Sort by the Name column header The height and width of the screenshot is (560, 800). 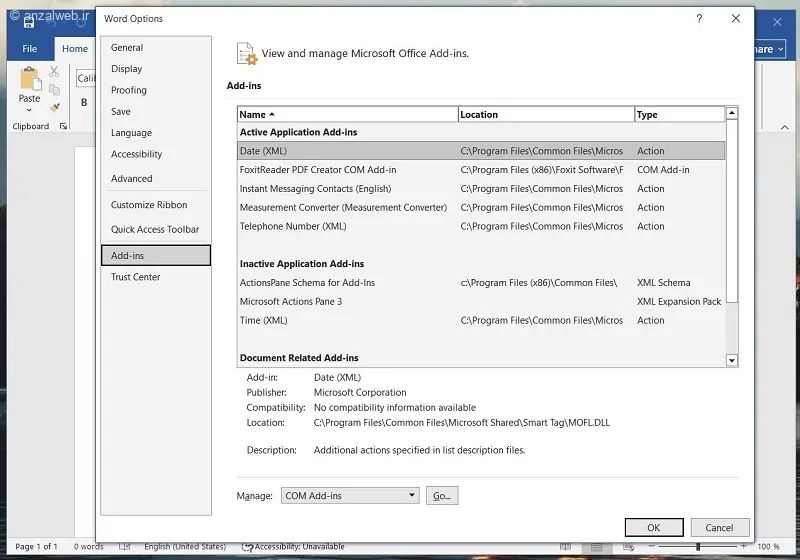coord(347,115)
